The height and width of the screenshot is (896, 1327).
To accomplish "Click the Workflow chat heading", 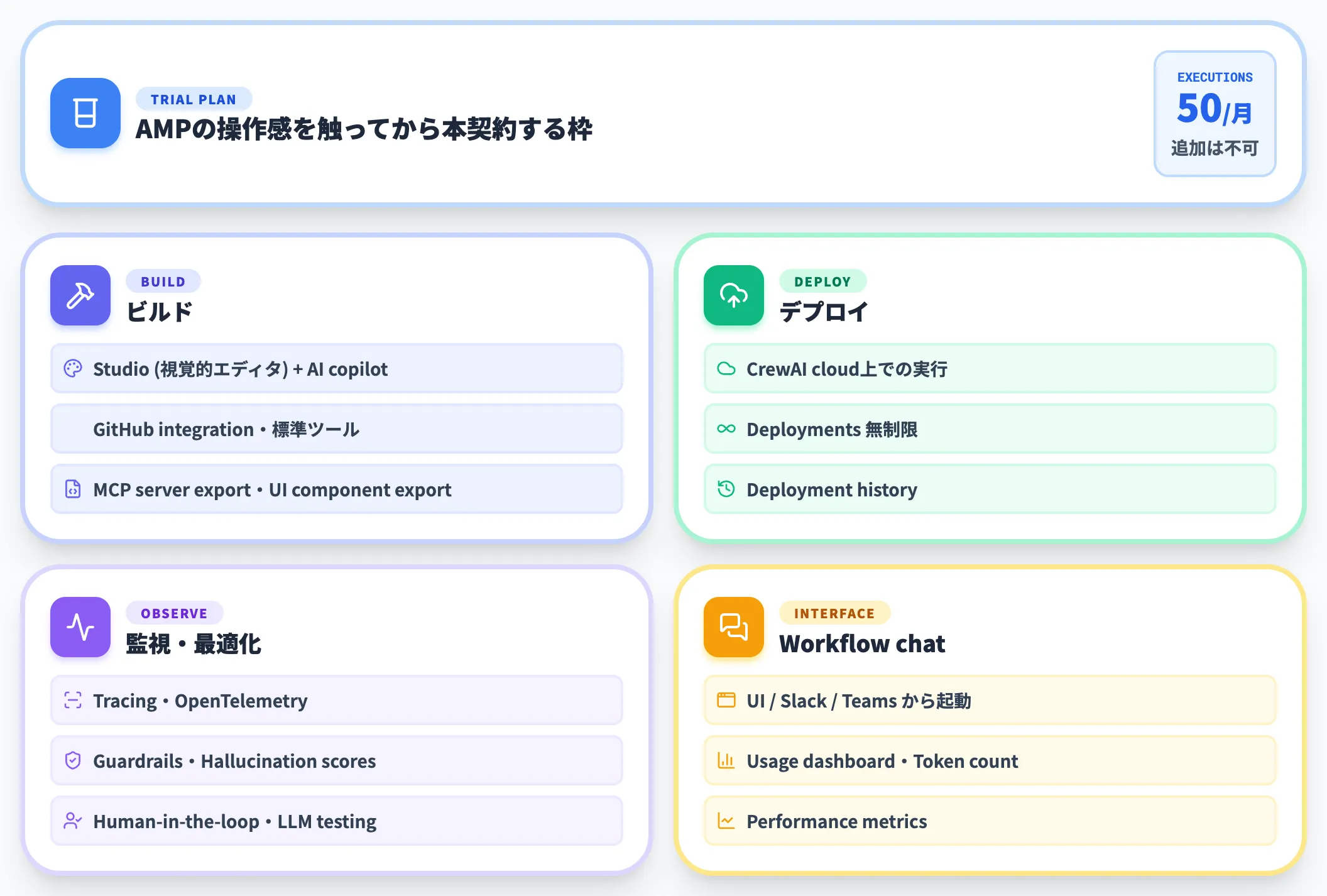I will tap(862, 644).
